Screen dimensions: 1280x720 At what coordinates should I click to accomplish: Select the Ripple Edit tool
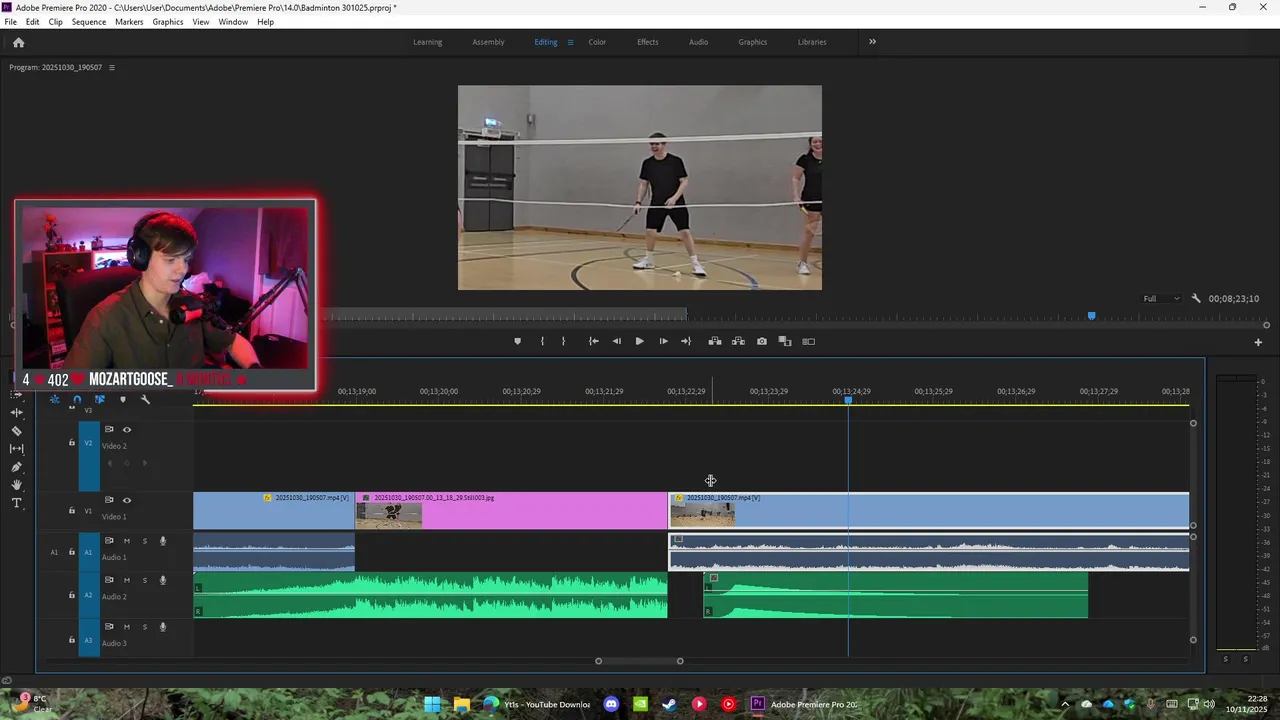point(16,412)
